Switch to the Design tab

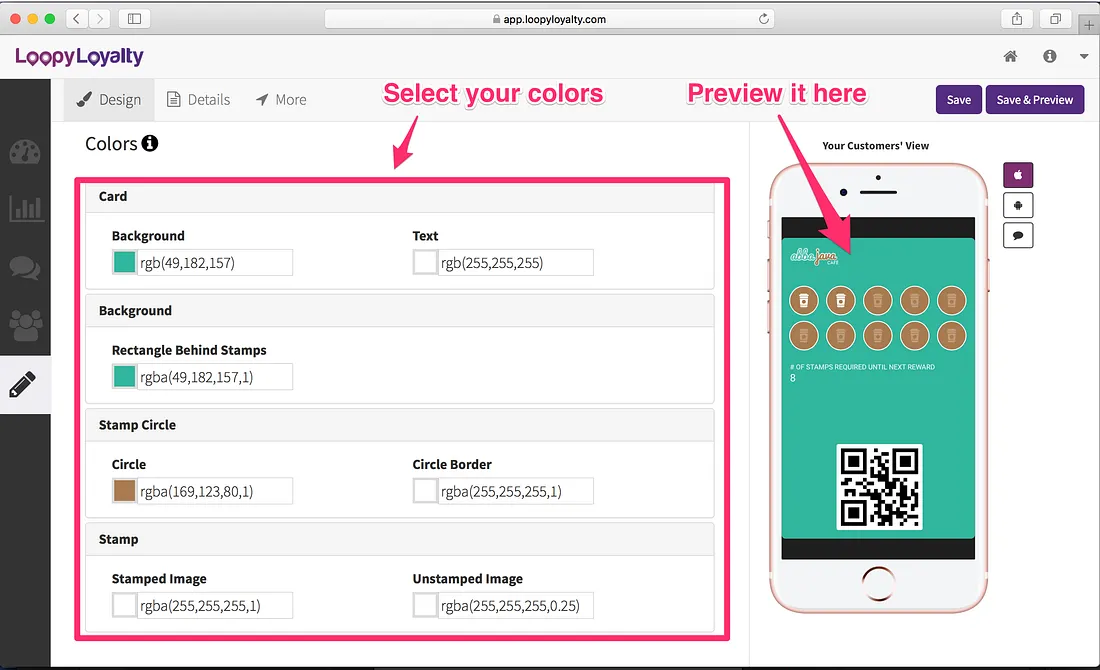click(x=109, y=100)
